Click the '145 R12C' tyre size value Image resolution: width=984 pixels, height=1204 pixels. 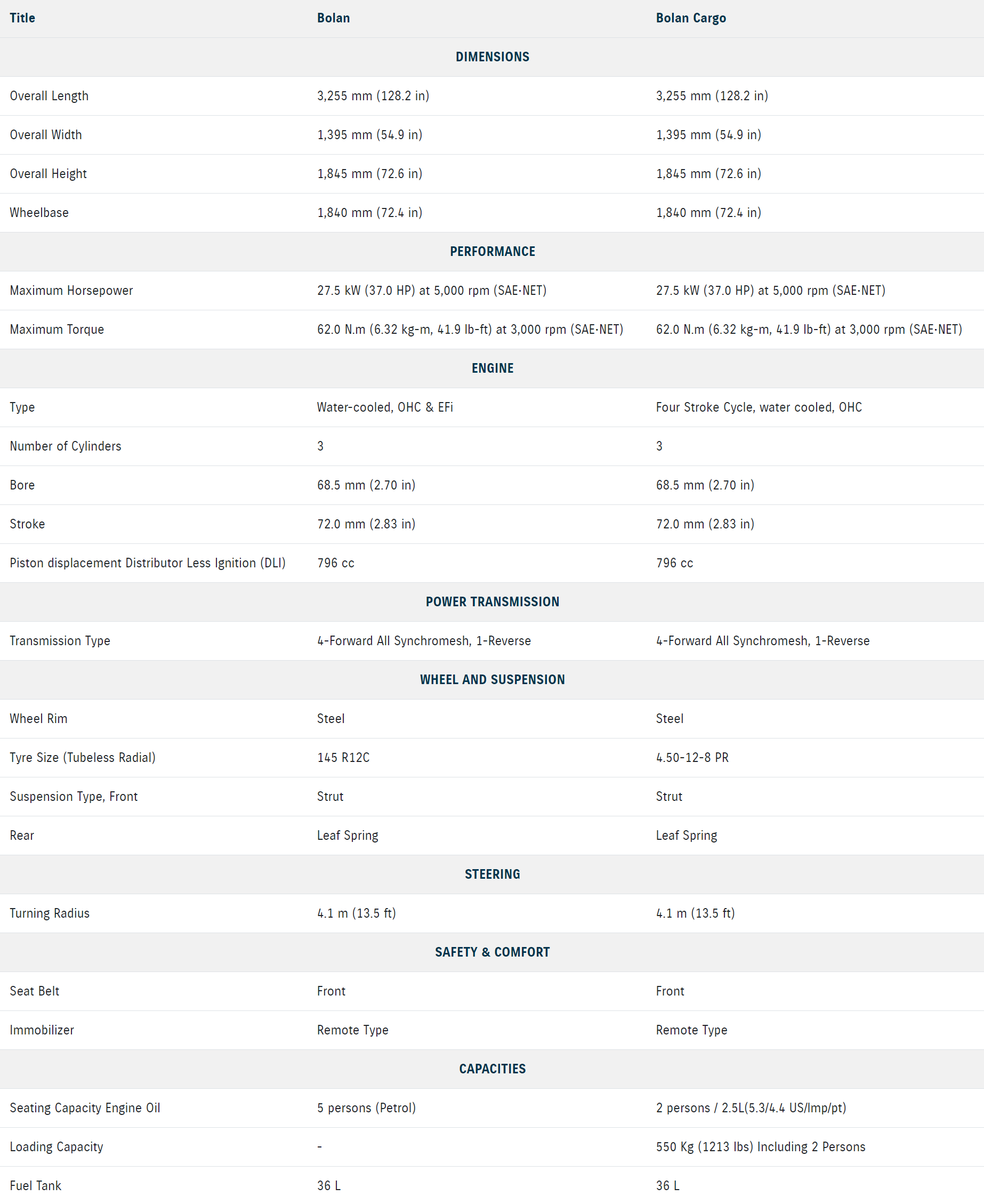pos(343,757)
